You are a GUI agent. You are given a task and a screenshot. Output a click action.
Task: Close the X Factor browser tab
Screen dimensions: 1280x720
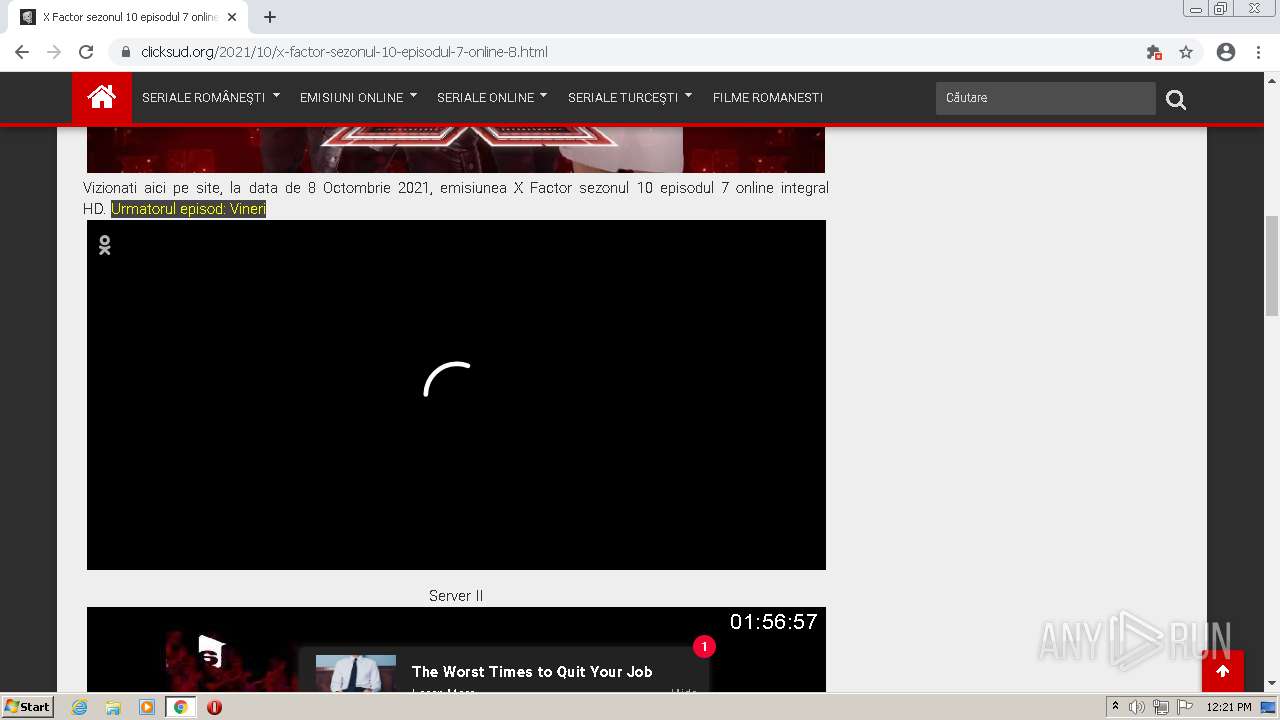pyautogui.click(x=232, y=17)
